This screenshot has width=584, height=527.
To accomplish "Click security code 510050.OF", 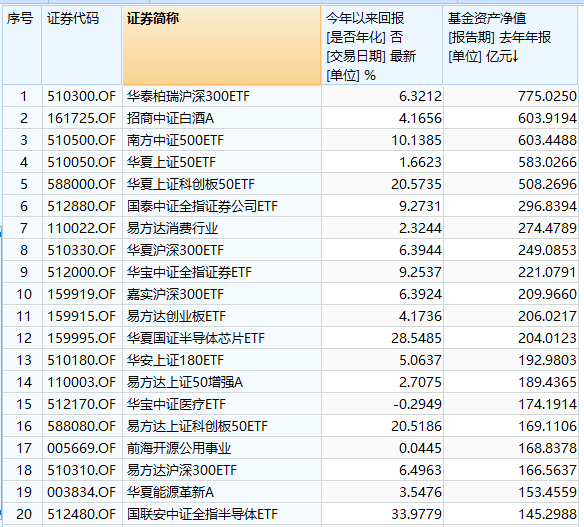I will 82,162.
